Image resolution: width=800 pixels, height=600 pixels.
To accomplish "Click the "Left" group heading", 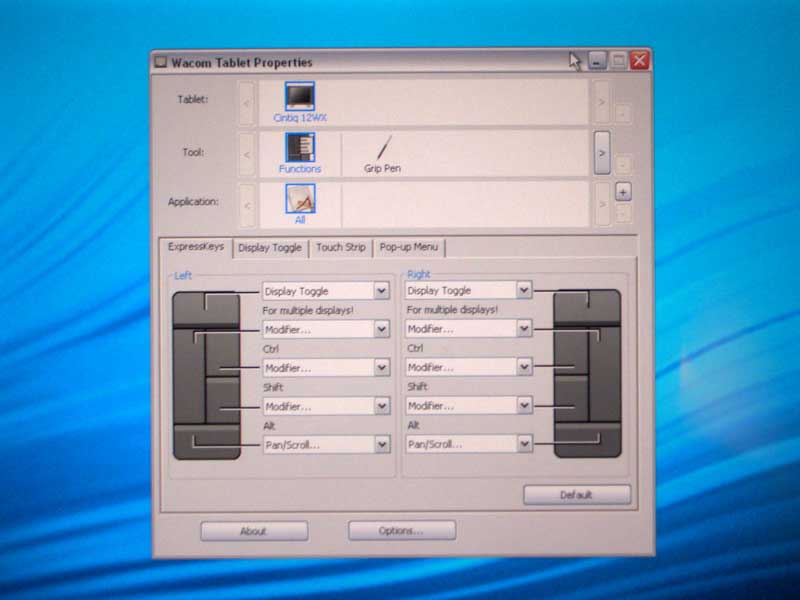I will (x=183, y=276).
